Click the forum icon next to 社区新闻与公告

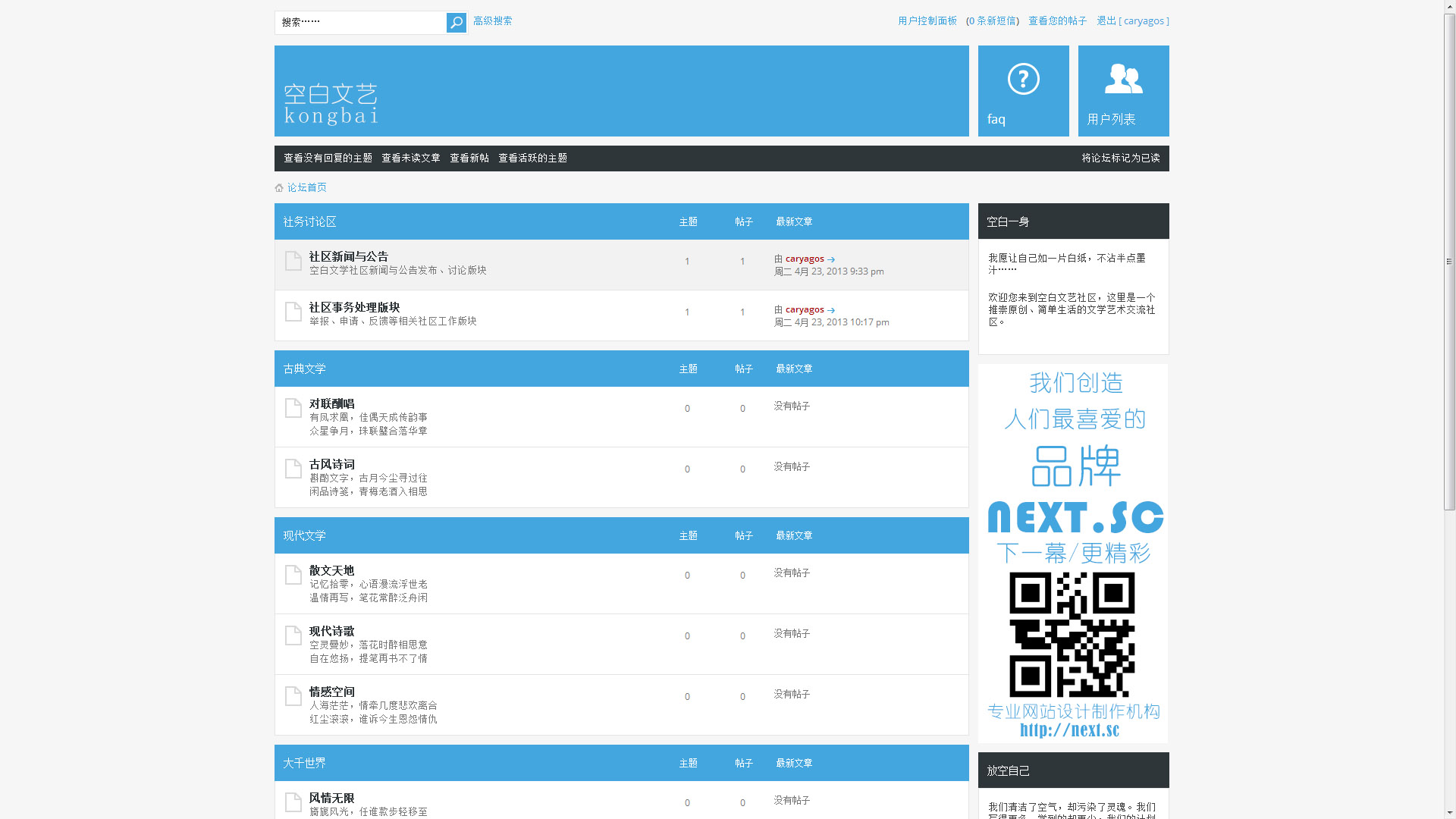click(x=293, y=261)
